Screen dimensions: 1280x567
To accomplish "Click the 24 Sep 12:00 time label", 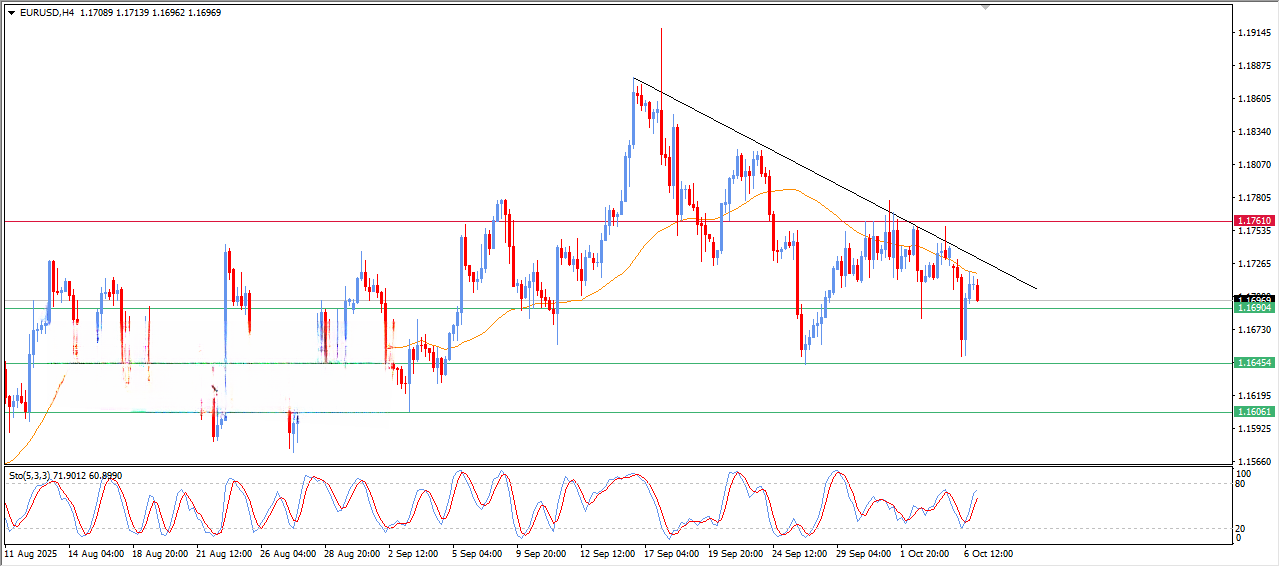I will tap(800, 552).
